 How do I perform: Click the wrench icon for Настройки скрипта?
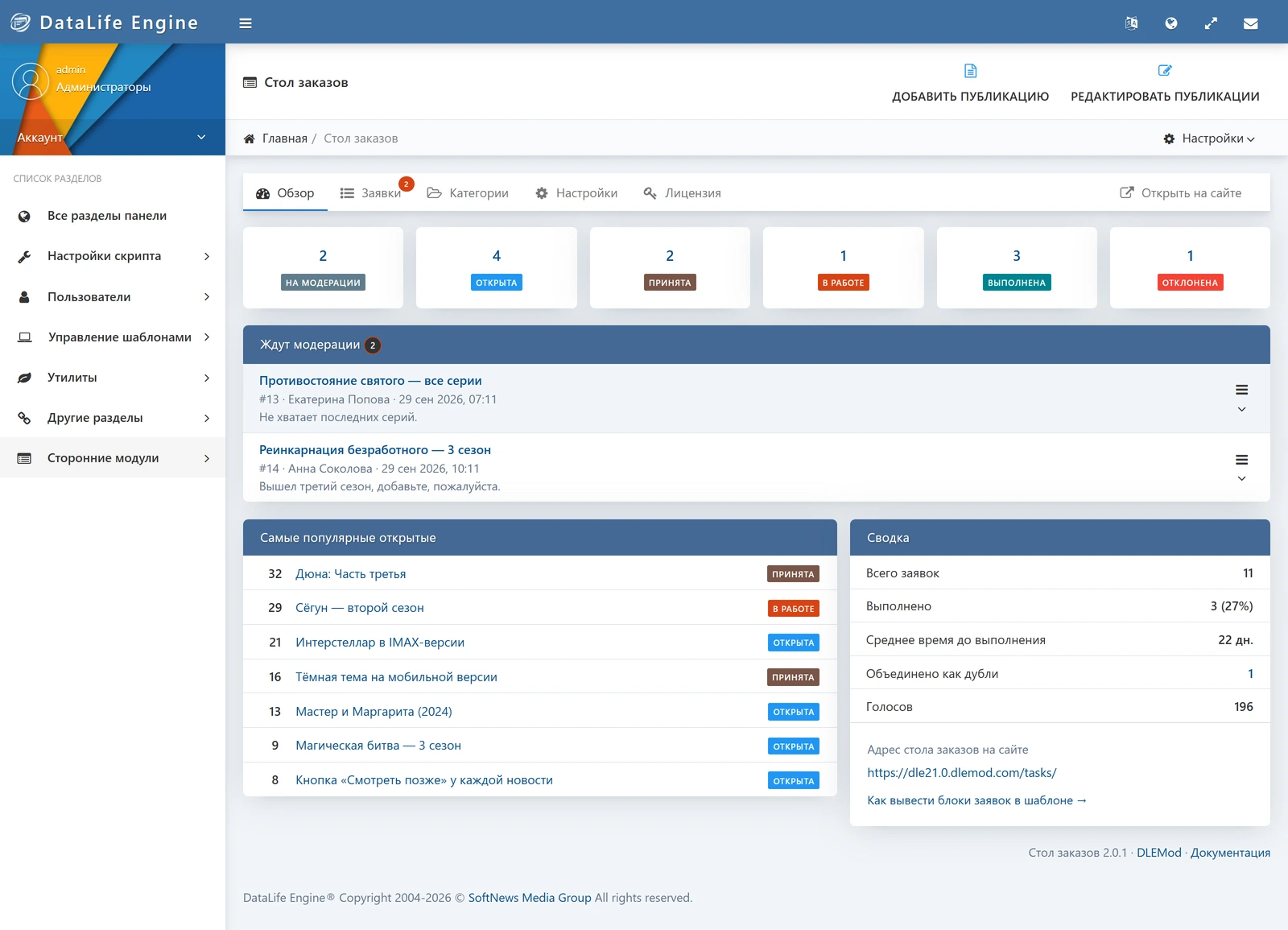pos(24,257)
